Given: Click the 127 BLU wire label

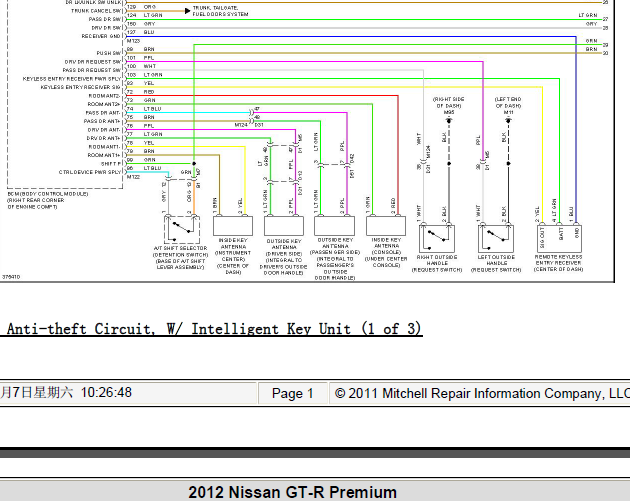Looking at the screenshot, I should [x=141, y=32].
